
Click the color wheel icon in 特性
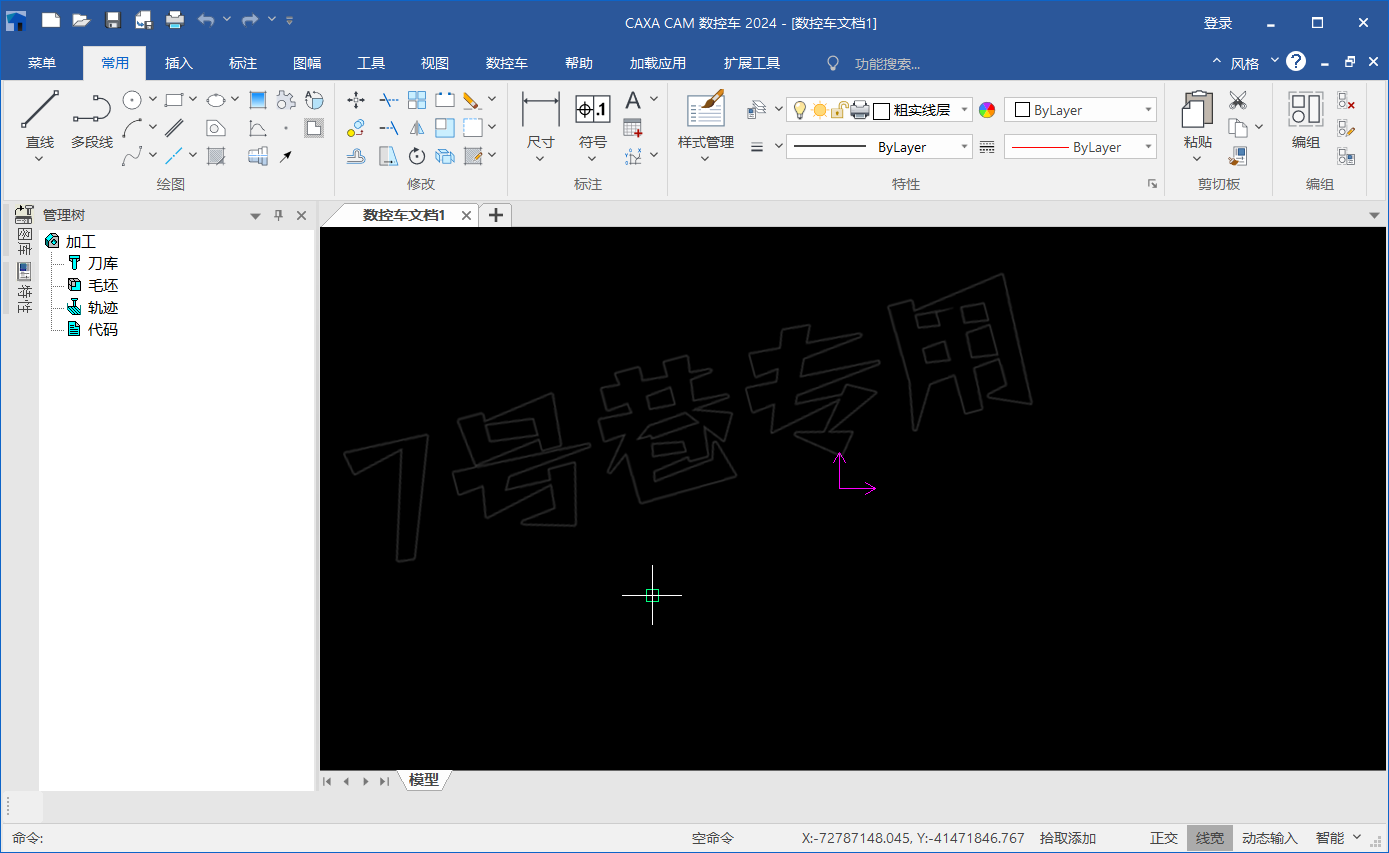point(987,110)
